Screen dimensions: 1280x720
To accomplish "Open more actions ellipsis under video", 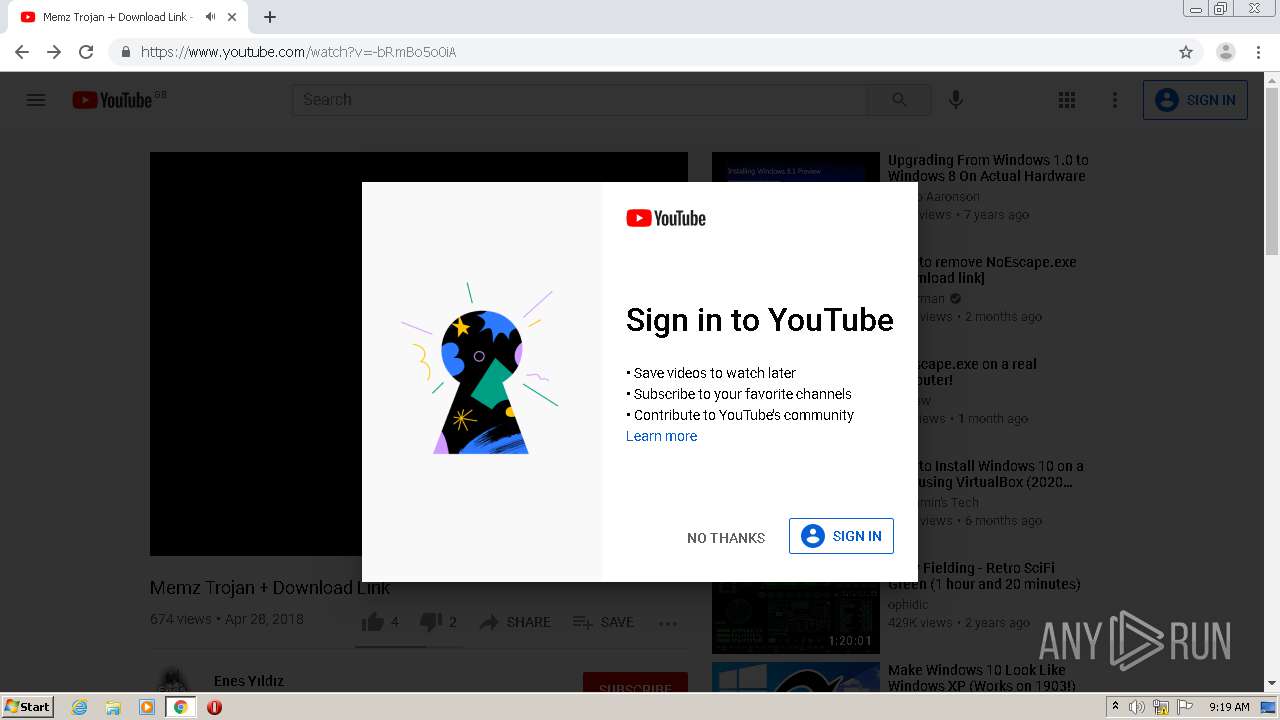I will (668, 623).
